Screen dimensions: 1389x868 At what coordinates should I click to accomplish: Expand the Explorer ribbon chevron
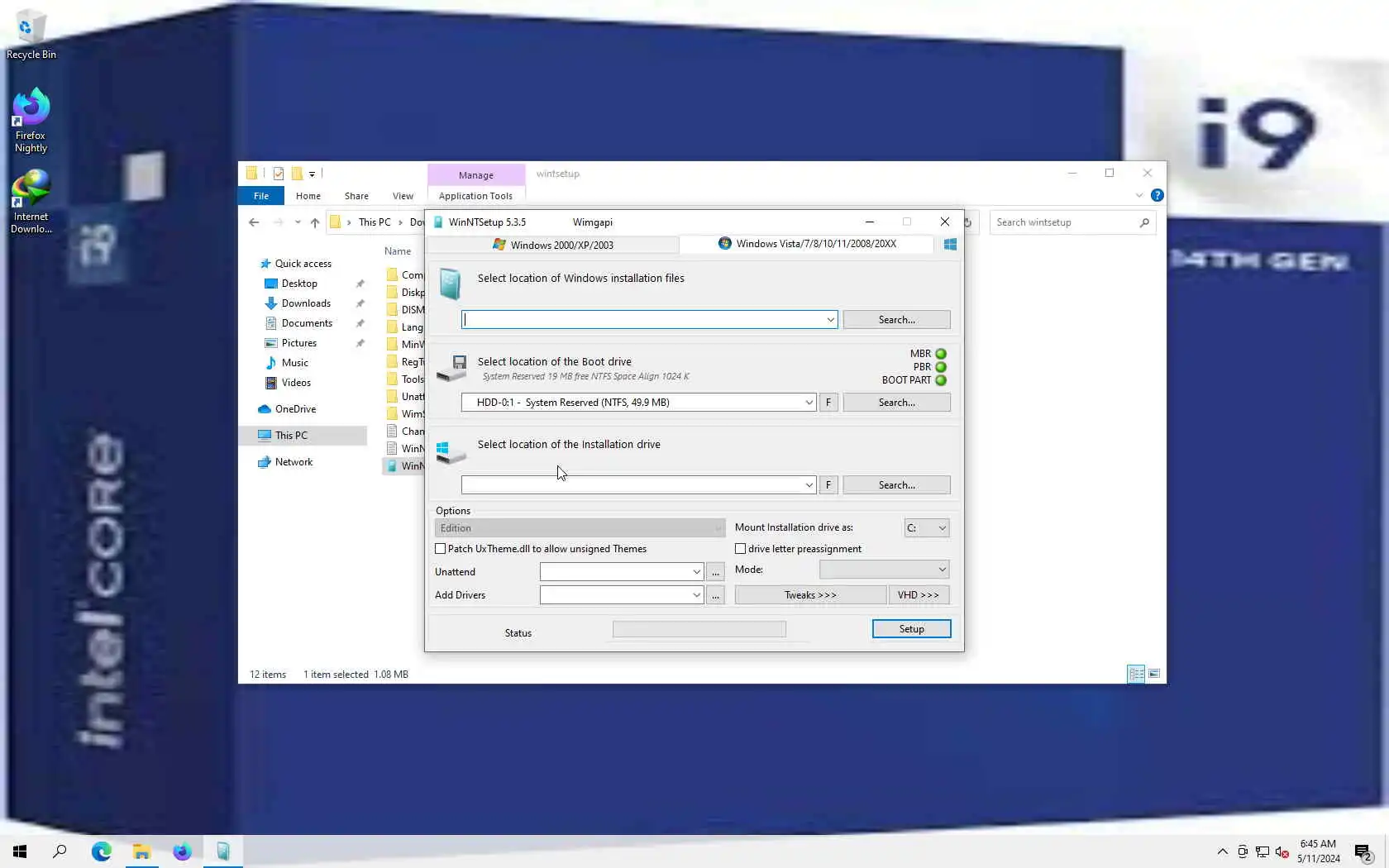coord(1139,196)
